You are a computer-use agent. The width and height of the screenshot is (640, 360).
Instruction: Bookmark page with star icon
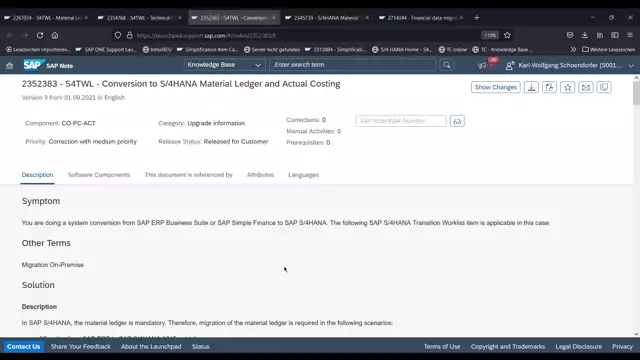[507, 36]
